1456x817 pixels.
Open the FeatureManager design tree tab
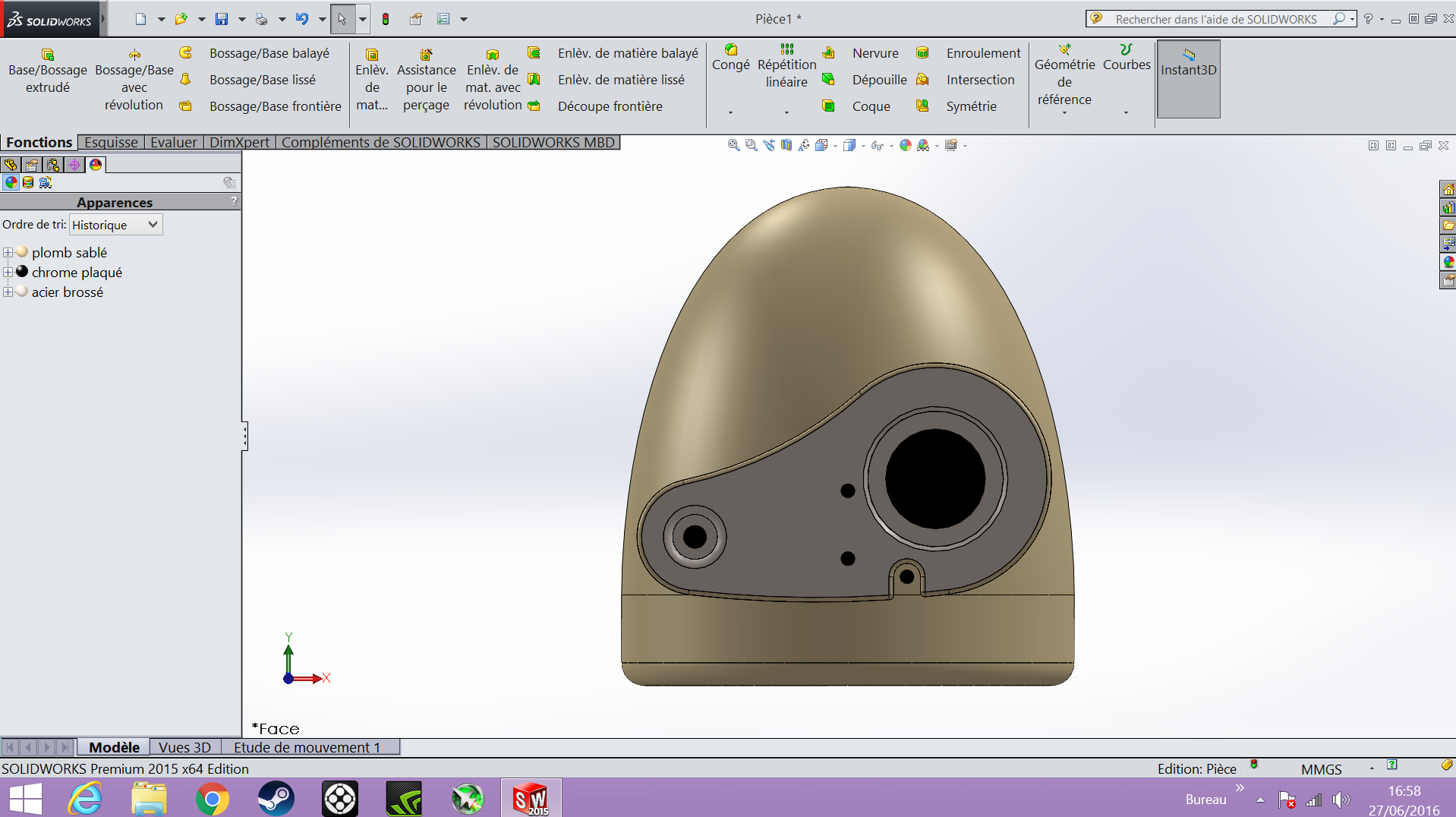point(11,165)
